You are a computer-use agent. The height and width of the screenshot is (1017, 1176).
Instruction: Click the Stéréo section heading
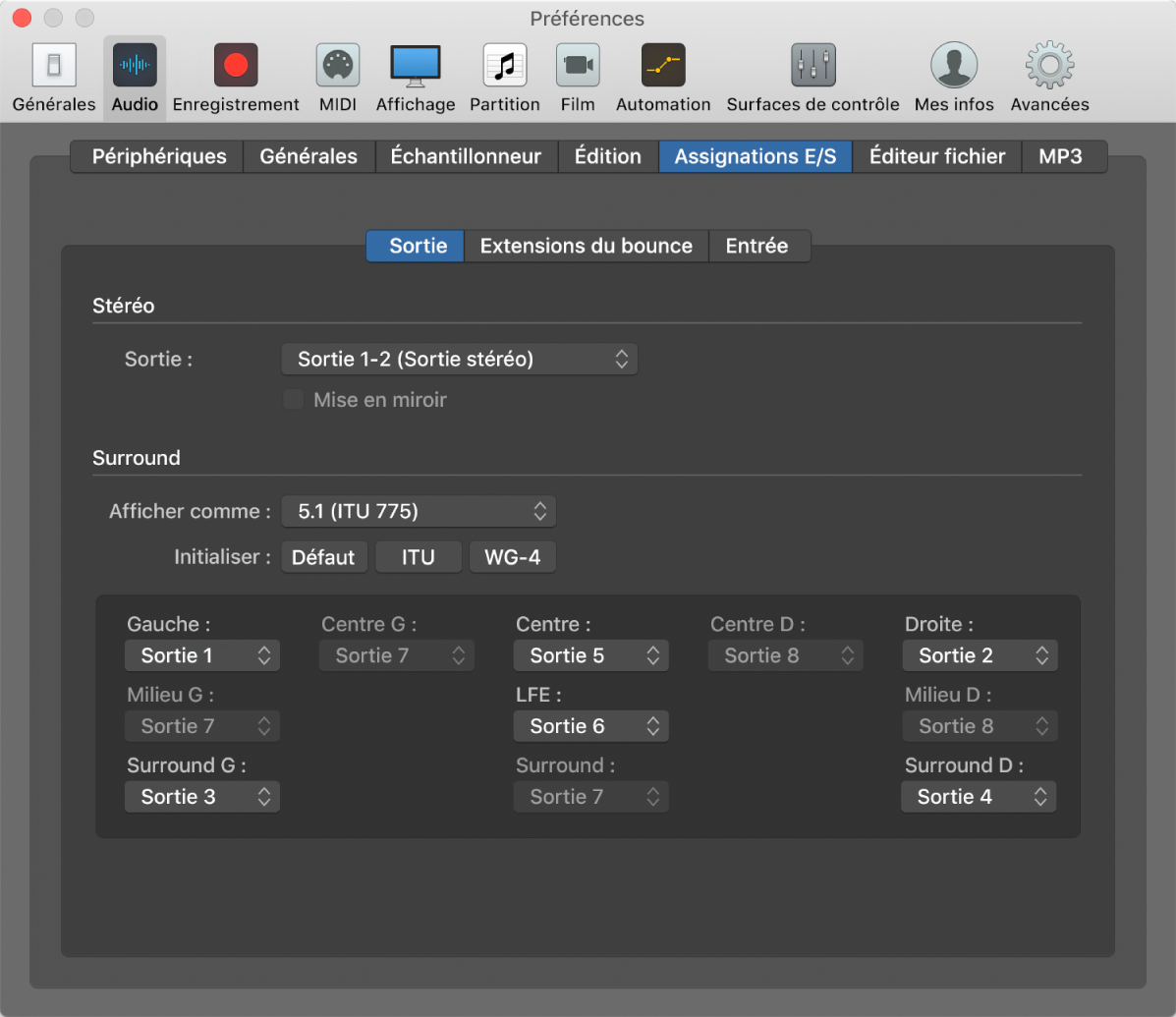pyautogui.click(x=123, y=306)
